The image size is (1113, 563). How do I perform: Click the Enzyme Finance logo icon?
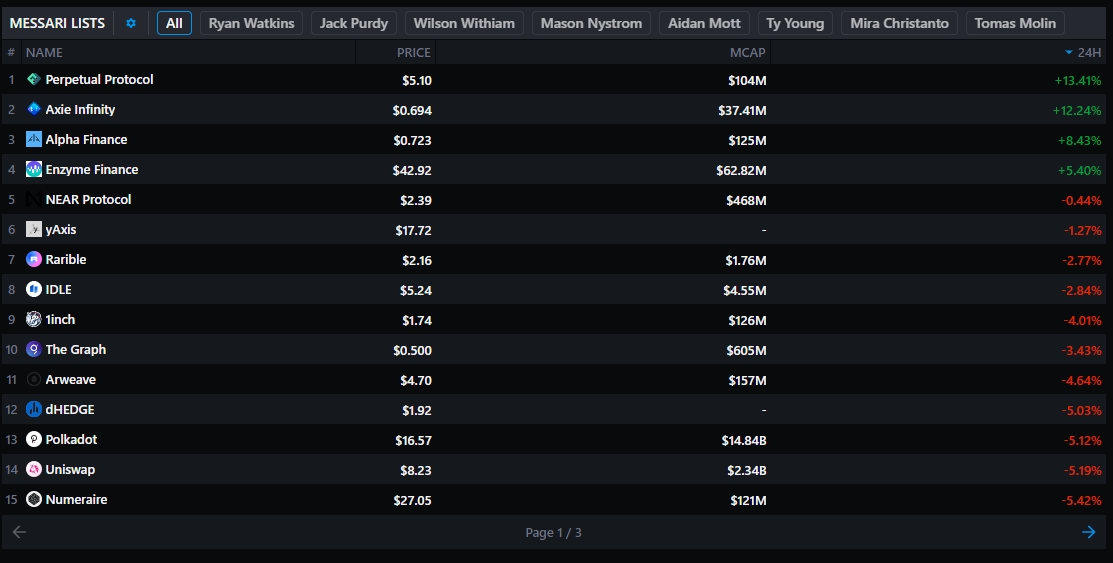coord(33,169)
